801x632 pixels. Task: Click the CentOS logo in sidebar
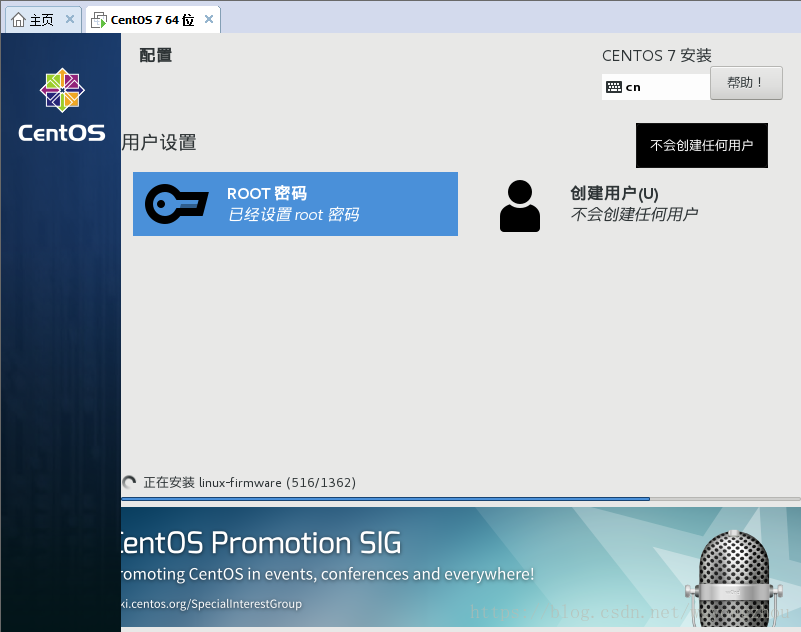coord(62,105)
